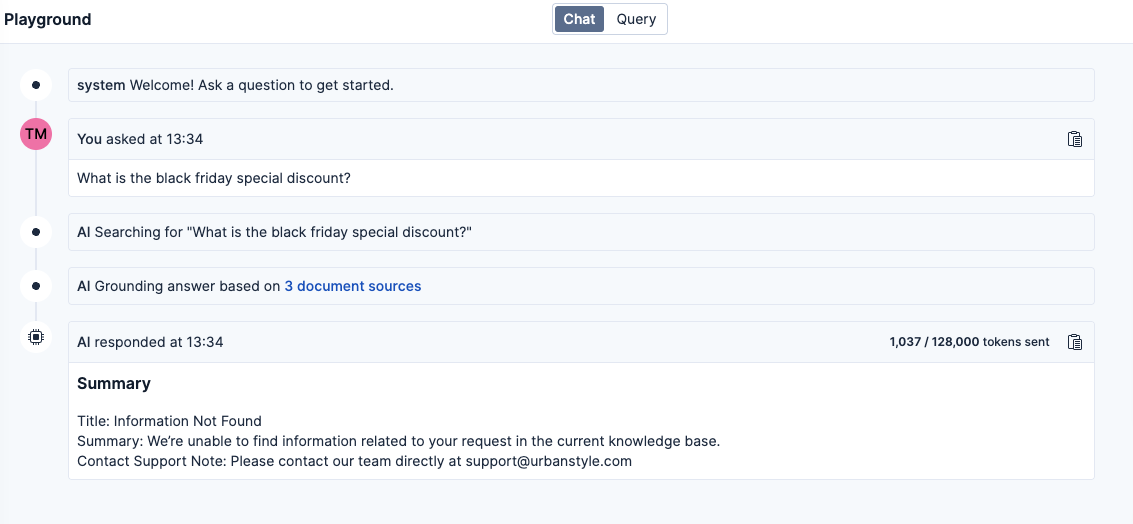Click the TM user avatar
1133x524 pixels.
(x=36, y=134)
